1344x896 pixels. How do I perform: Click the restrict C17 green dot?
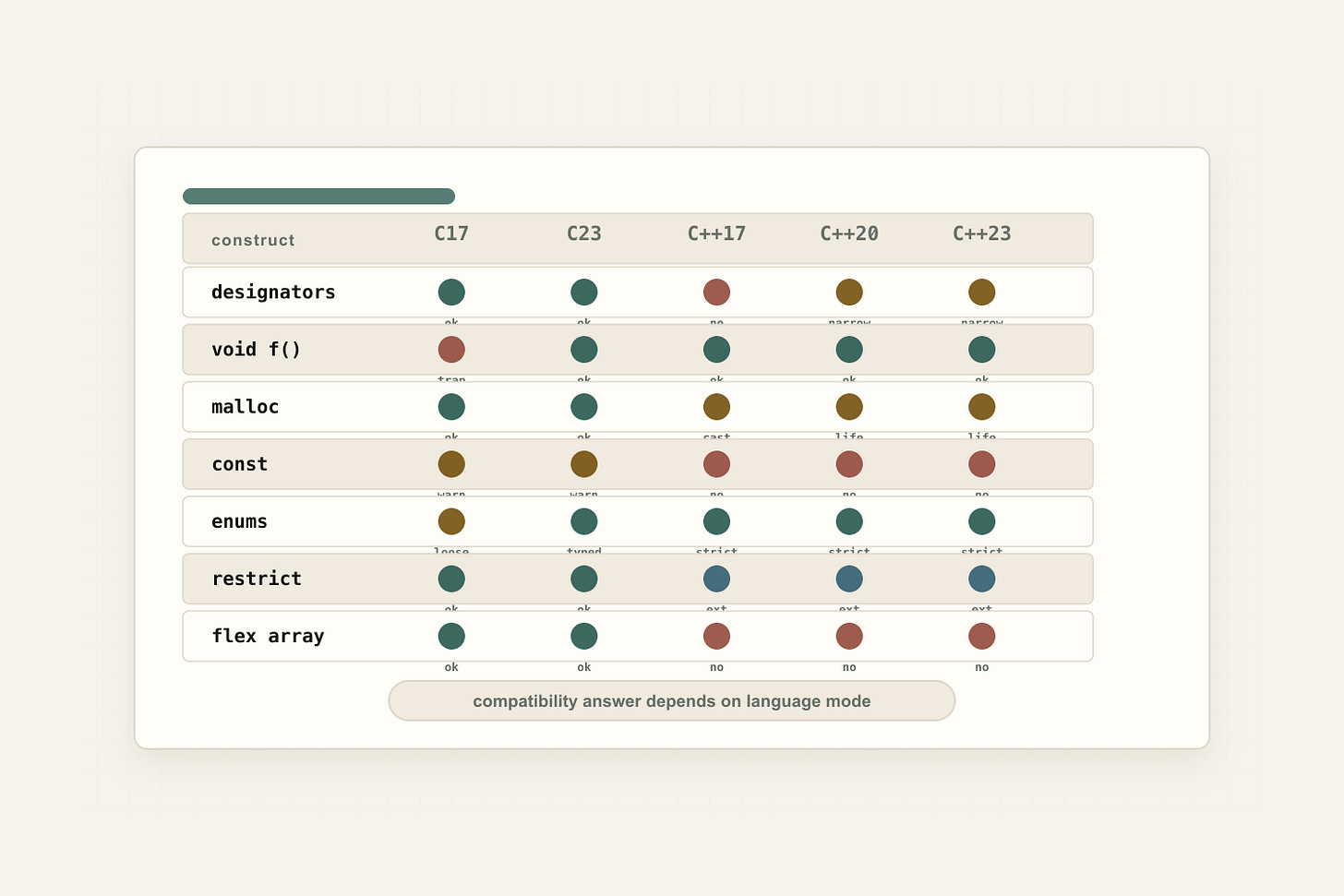point(451,579)
